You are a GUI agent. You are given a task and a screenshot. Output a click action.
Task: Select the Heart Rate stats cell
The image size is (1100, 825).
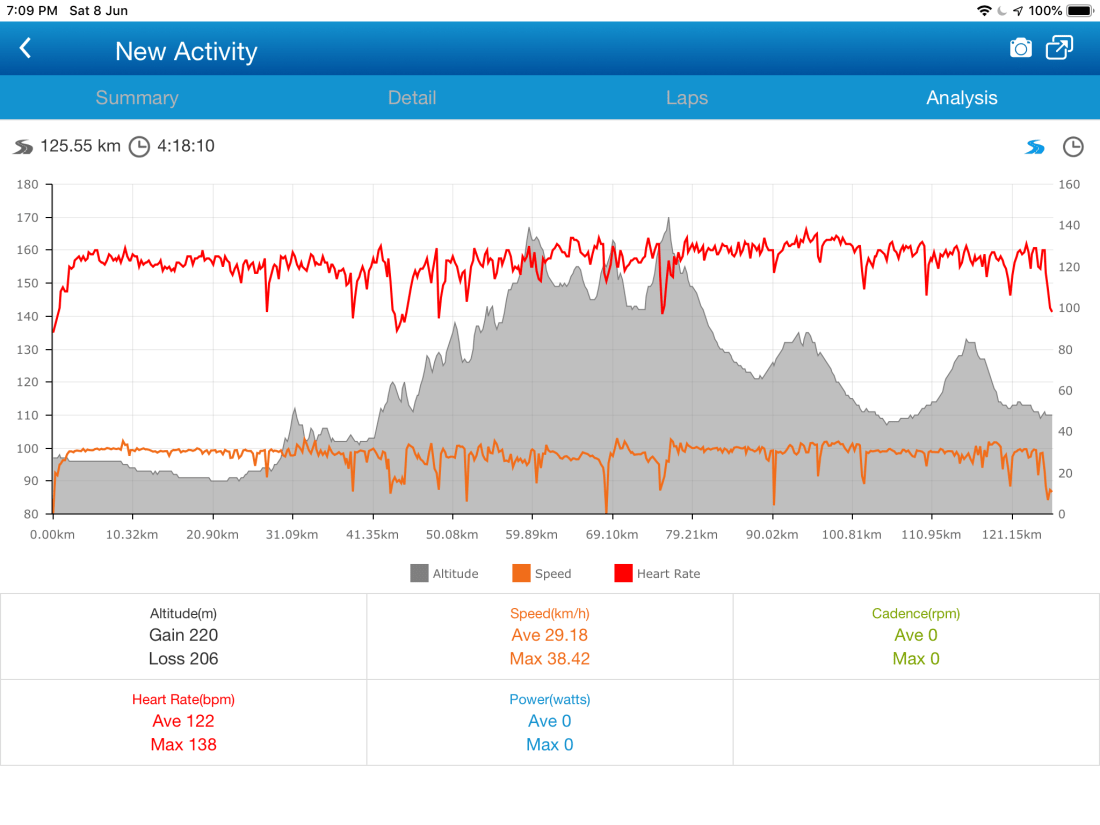tap(183, 722)
